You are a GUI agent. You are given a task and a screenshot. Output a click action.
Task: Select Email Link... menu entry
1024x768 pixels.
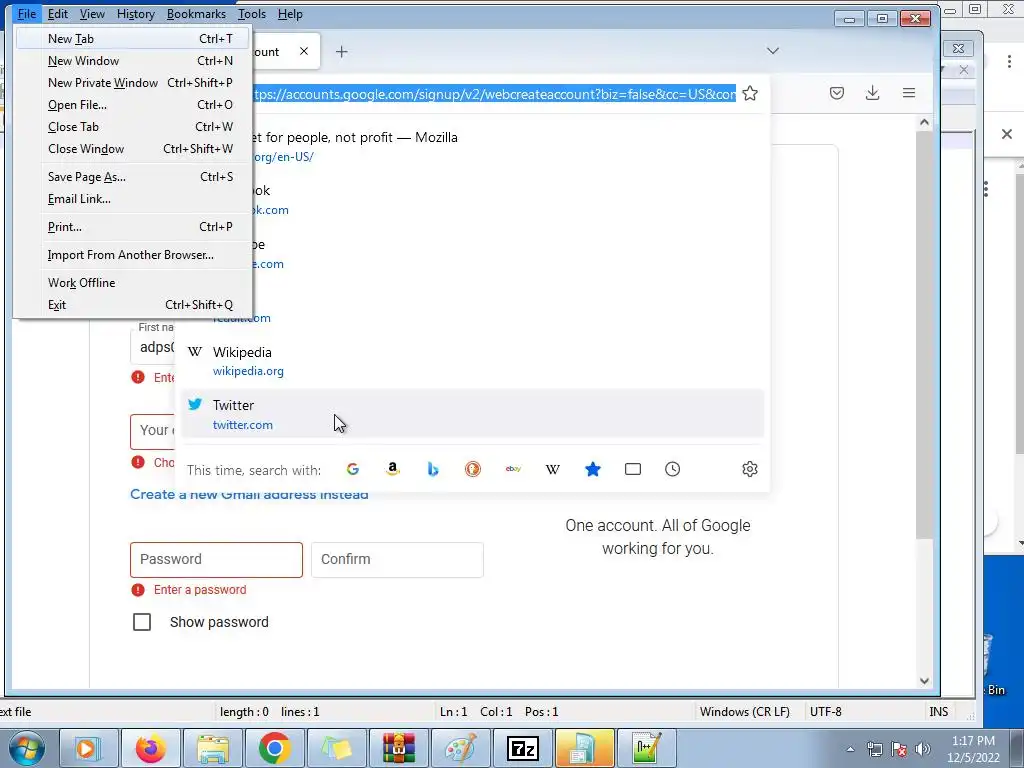pyautogui.click(x=133, y=199)
